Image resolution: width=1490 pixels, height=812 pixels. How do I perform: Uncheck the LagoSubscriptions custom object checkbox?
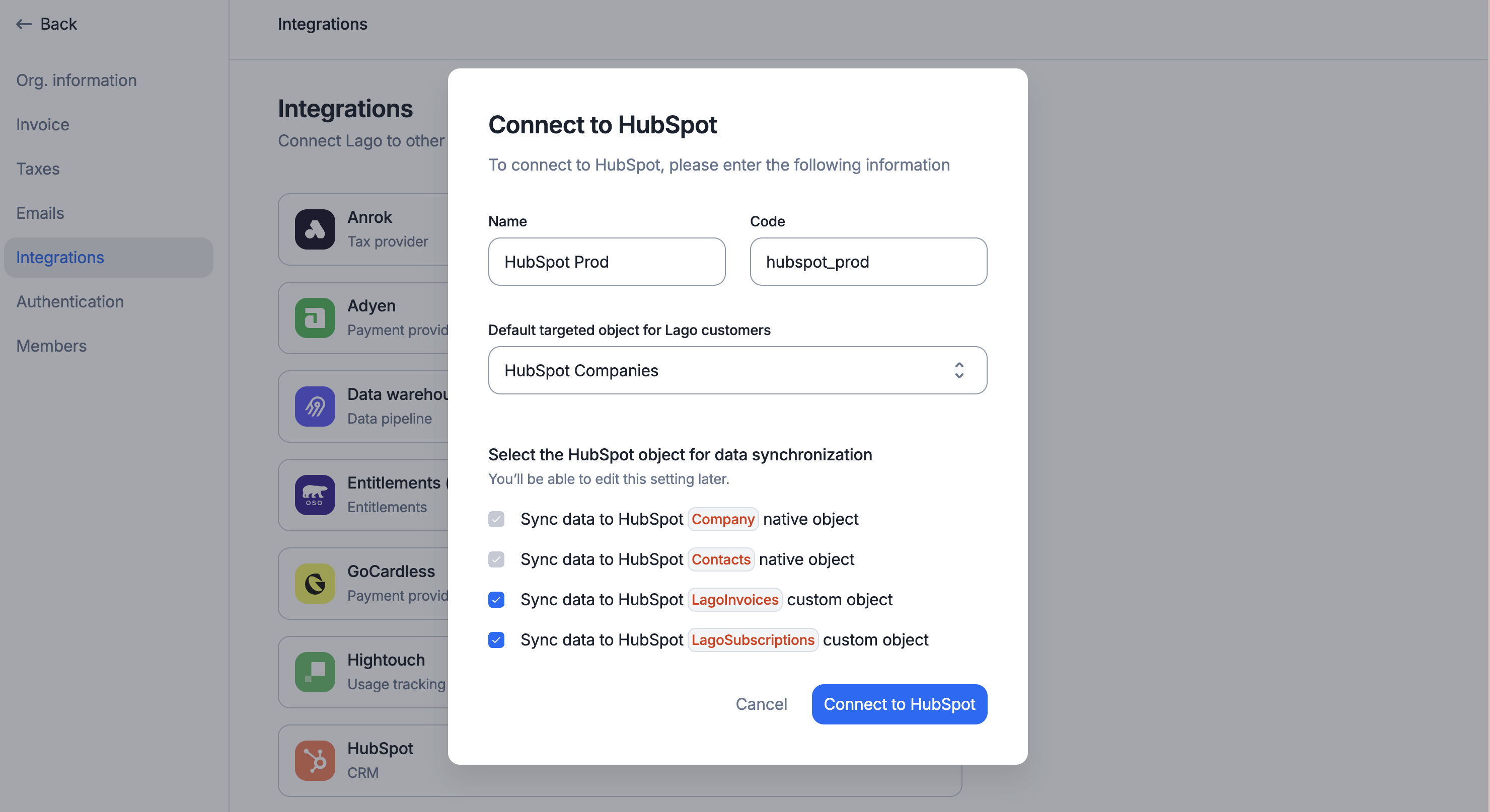(x=496, y=640)
